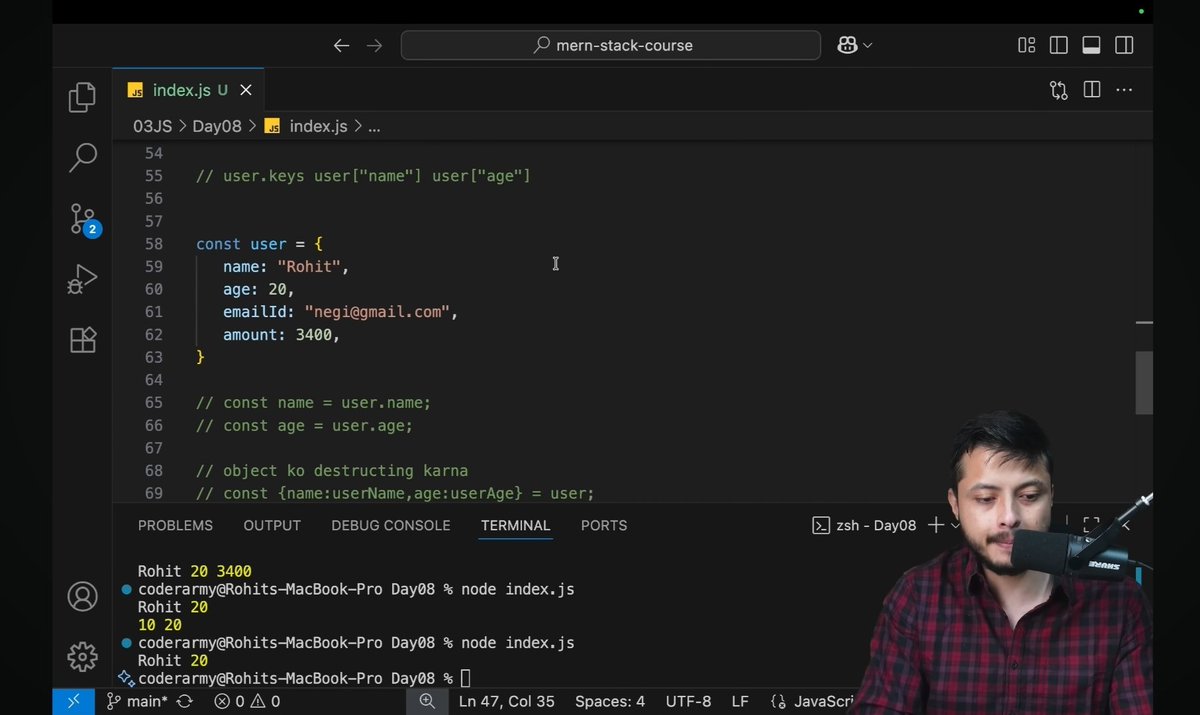Click comment "// const name = user.name;"

click(313, 403)
